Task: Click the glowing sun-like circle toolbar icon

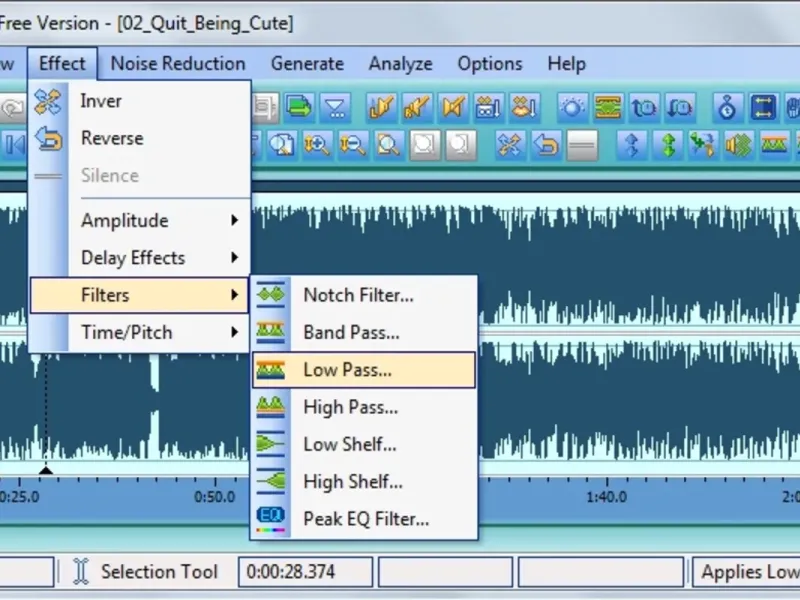Action: tap(572, 108)
